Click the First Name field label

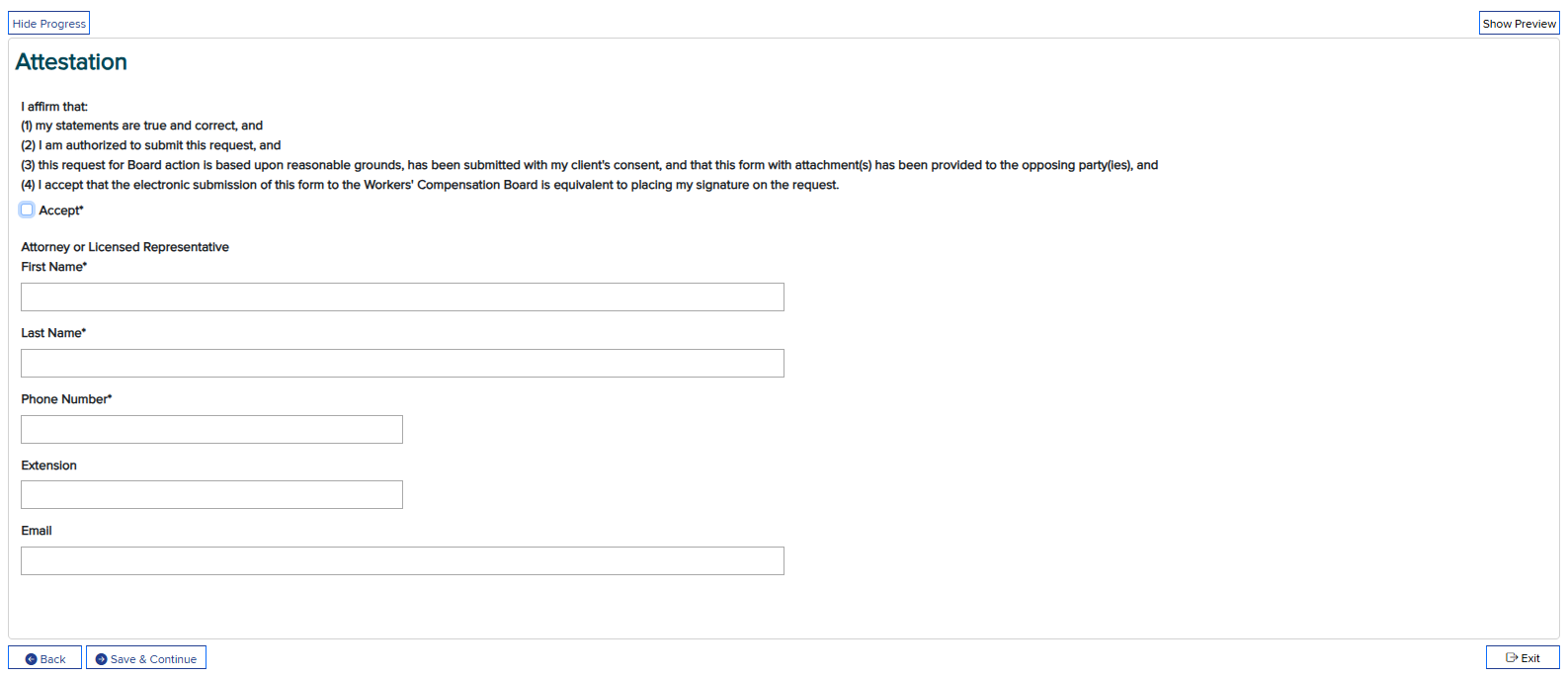coord(54,267)
